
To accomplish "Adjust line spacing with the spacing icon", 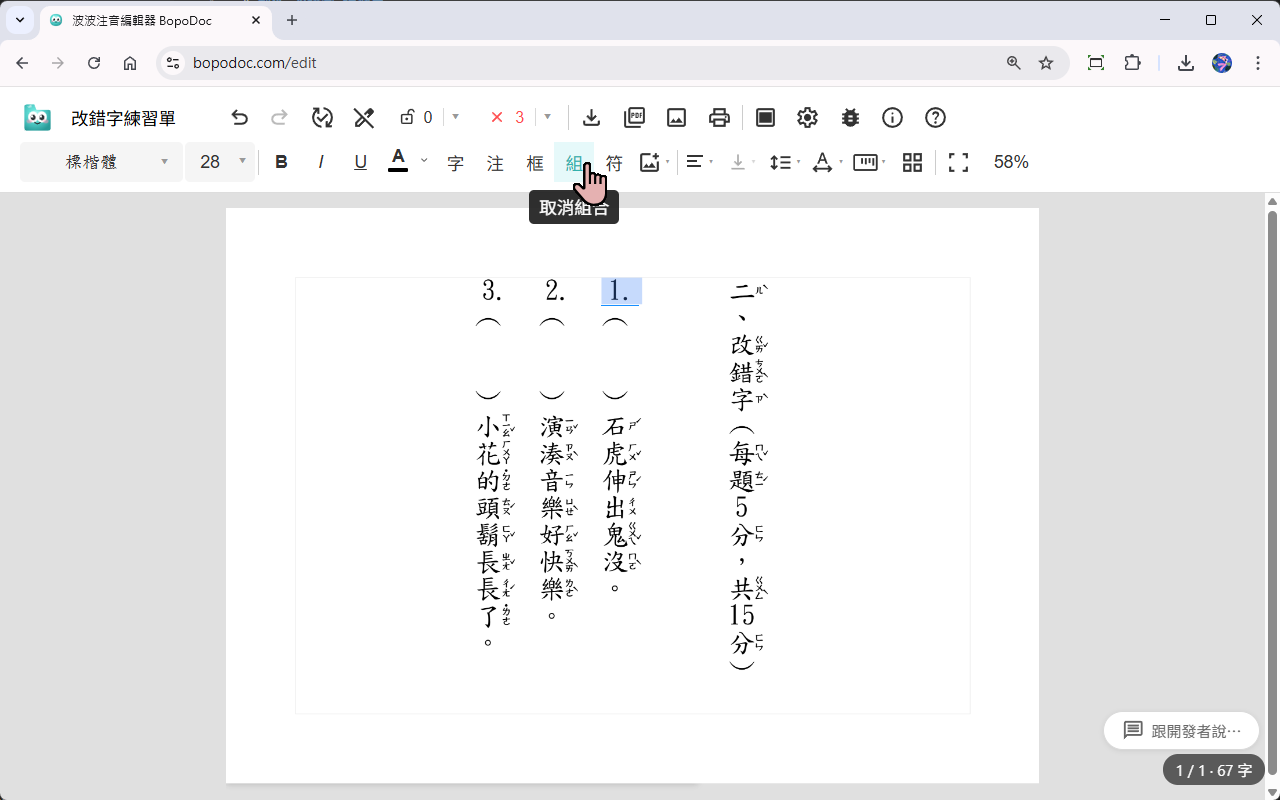I will pos(783,162).
